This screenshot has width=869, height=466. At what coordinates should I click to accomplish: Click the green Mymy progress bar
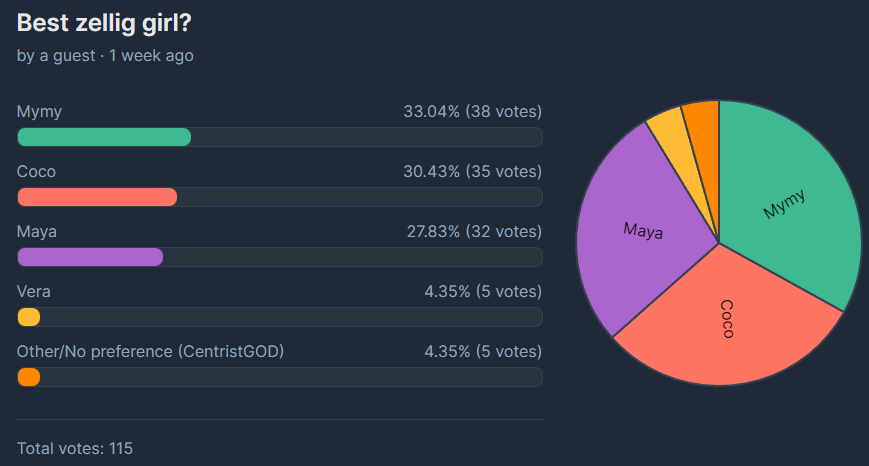click(x=104, y=137)
